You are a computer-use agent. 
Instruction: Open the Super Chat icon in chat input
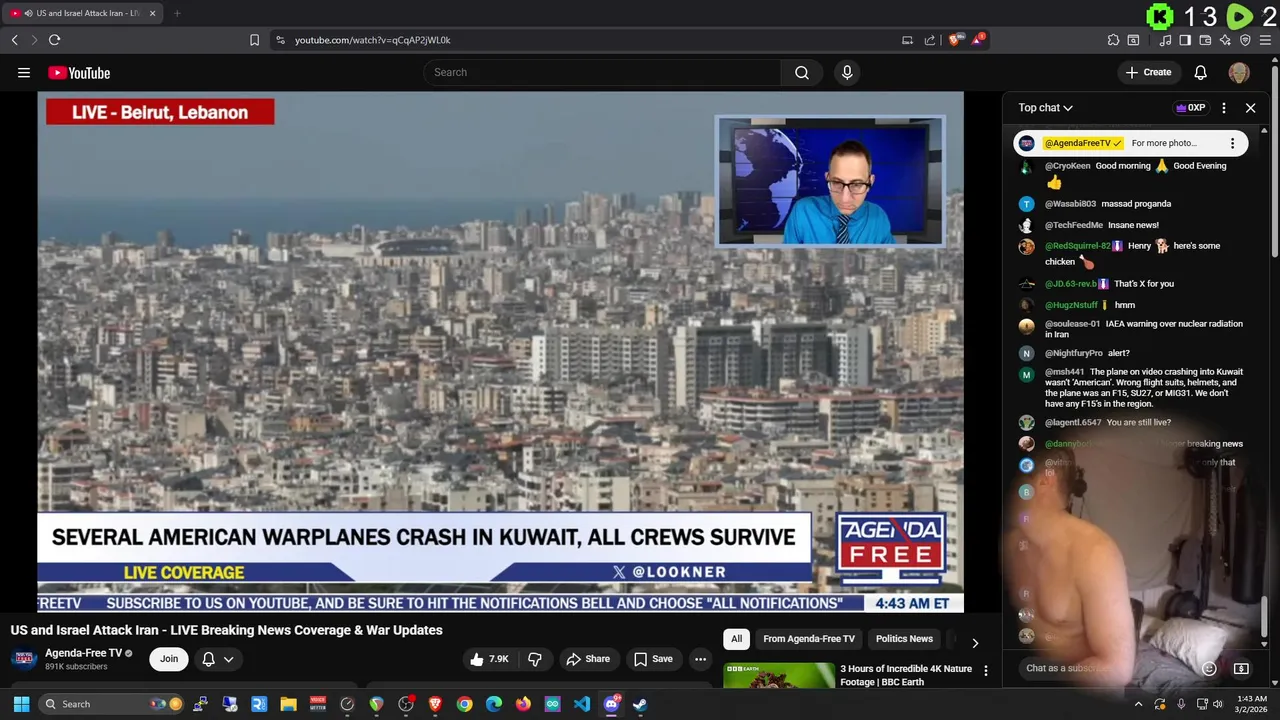coord(1241,668)
